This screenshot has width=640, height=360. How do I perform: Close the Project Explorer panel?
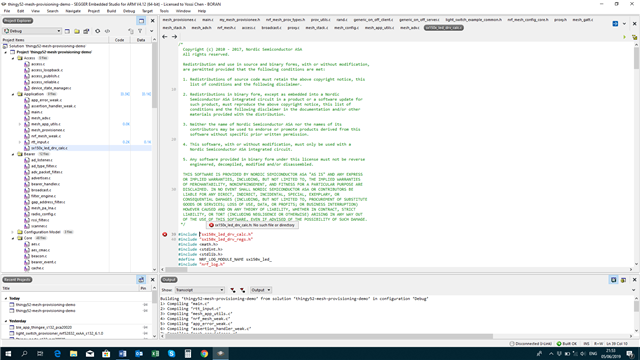(153, 21)
